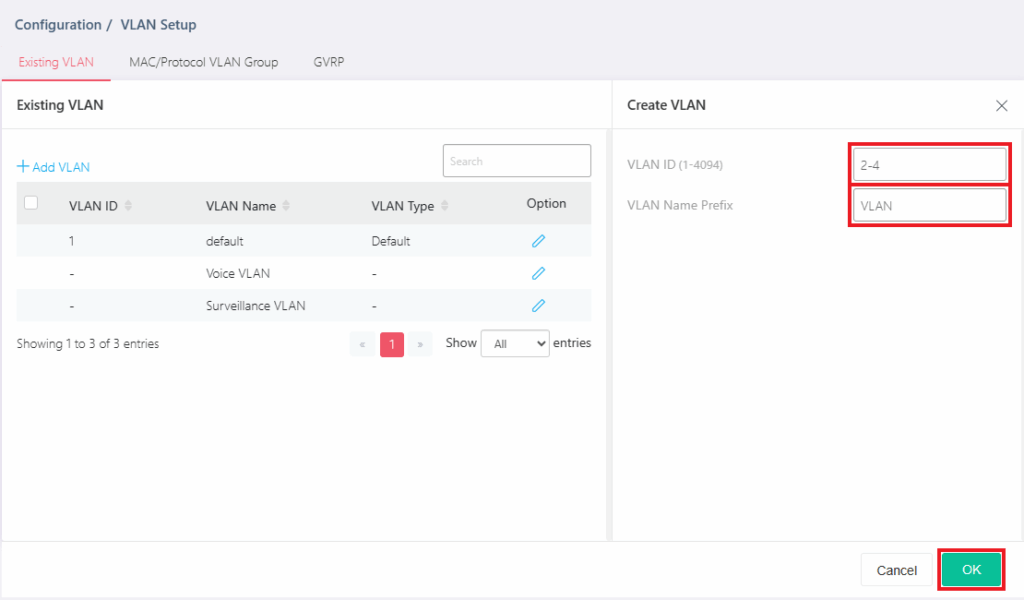Click the Cancel button
The image size is (1024, 600).
coord(896,570)
